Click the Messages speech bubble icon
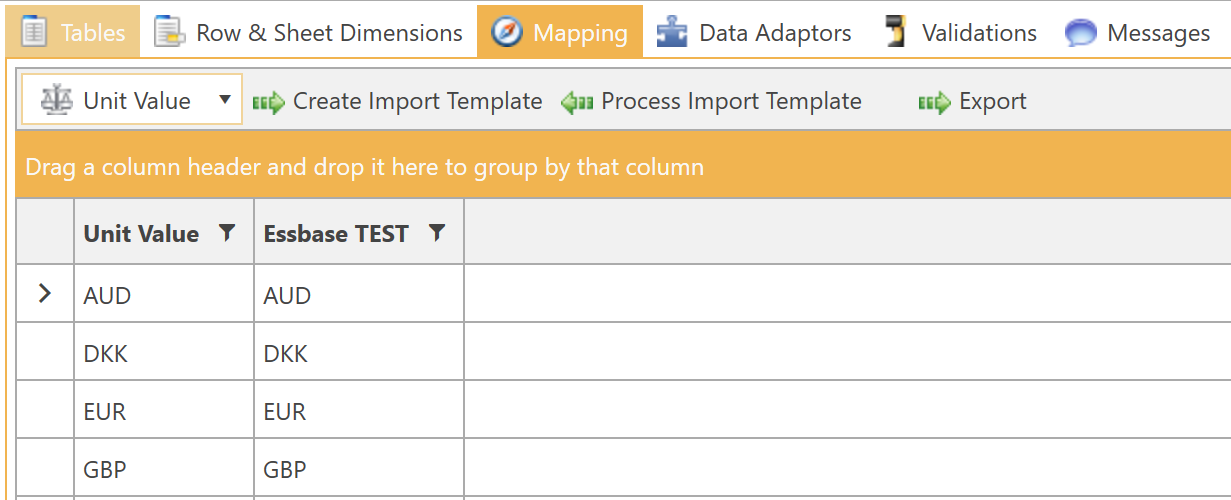This screenshot has height=500, width=1231. pos(1081,33)
